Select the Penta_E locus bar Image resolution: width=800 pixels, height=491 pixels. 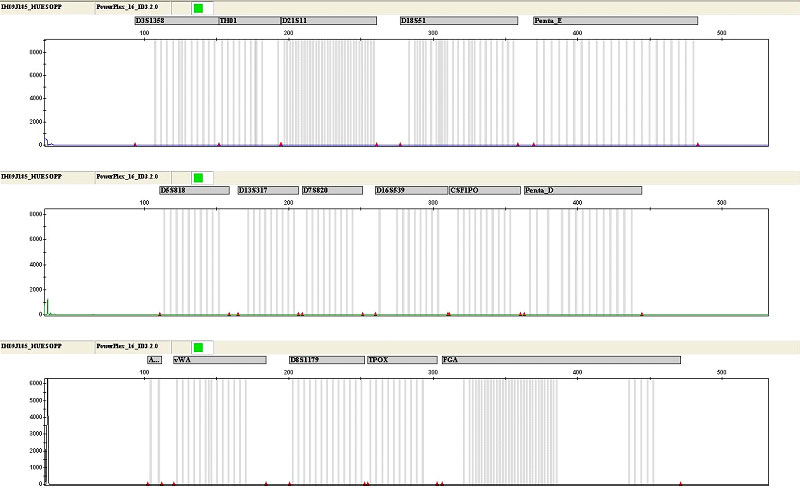tap(615, 20)
